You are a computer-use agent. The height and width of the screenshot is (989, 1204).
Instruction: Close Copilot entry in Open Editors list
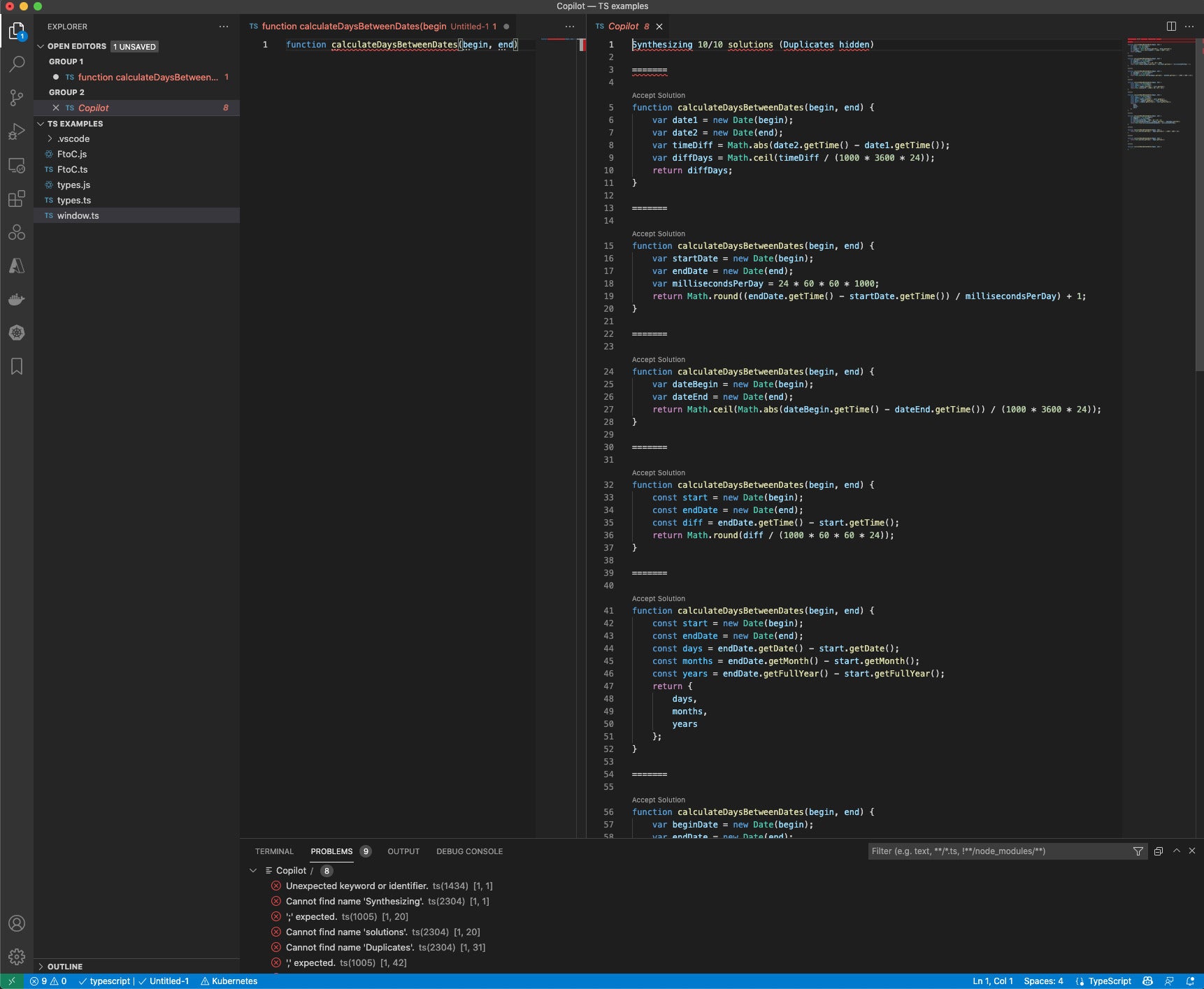pyautogui.click(x=56, y=108)
